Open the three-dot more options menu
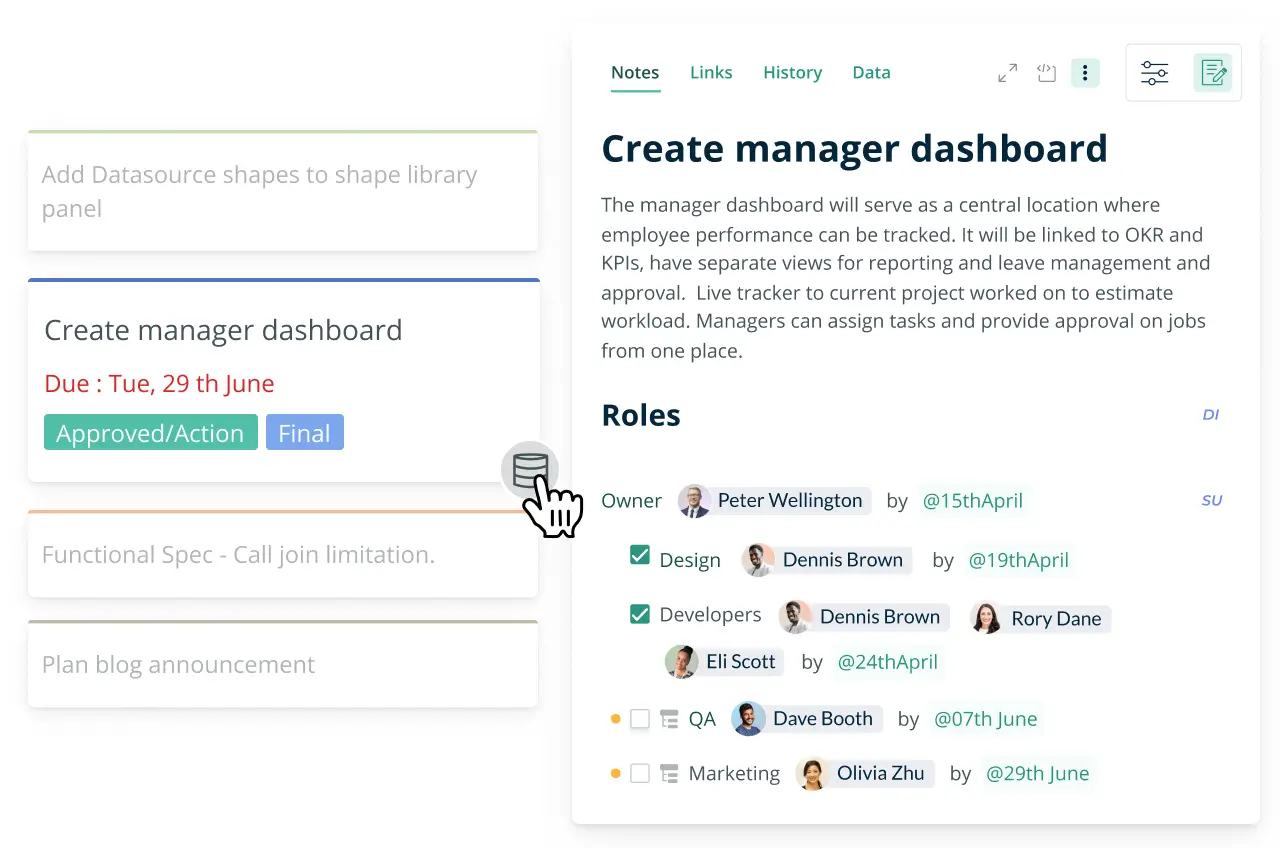Image resolution: width=1280 pixels, height=848 pixels. (1085, 73)
